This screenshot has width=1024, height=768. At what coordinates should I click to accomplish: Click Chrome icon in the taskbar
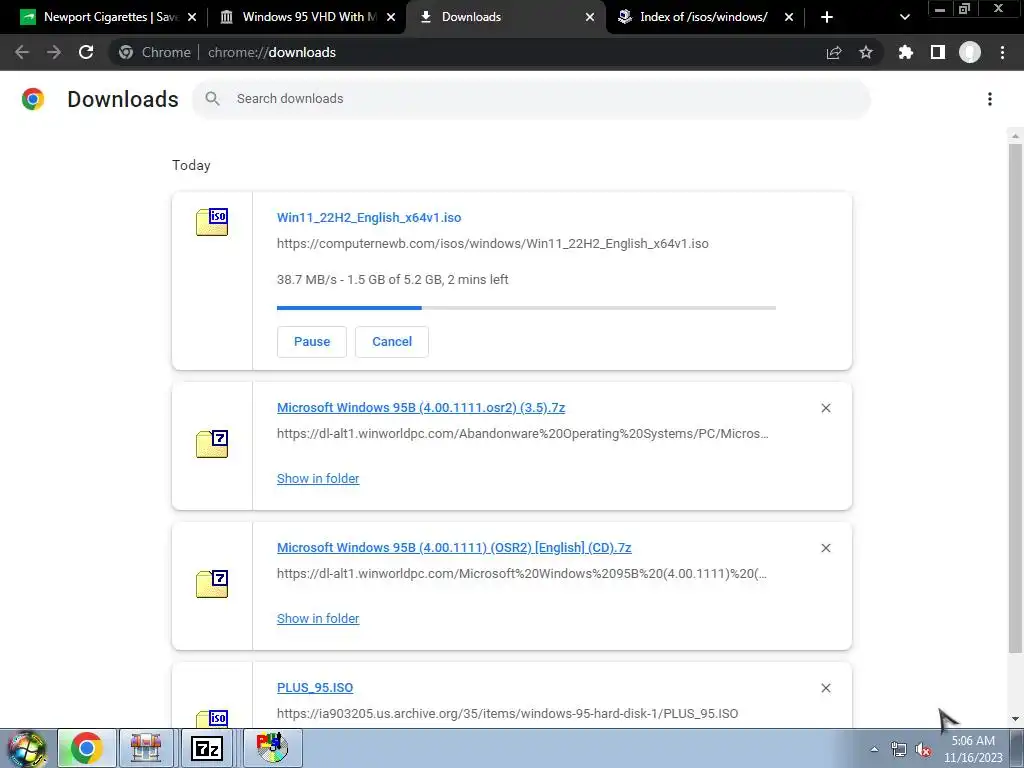(87, 748)
